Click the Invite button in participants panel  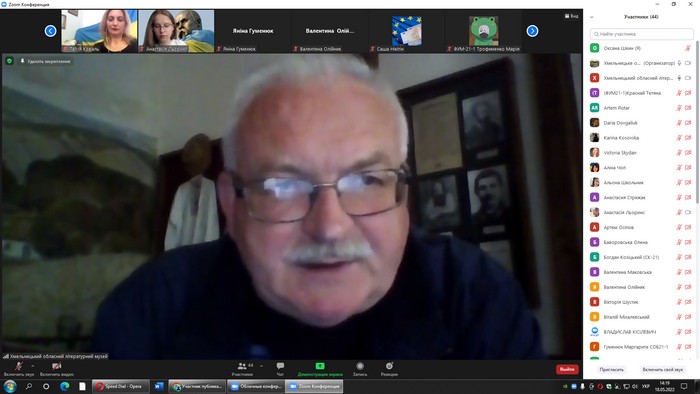tap(611, 369)
